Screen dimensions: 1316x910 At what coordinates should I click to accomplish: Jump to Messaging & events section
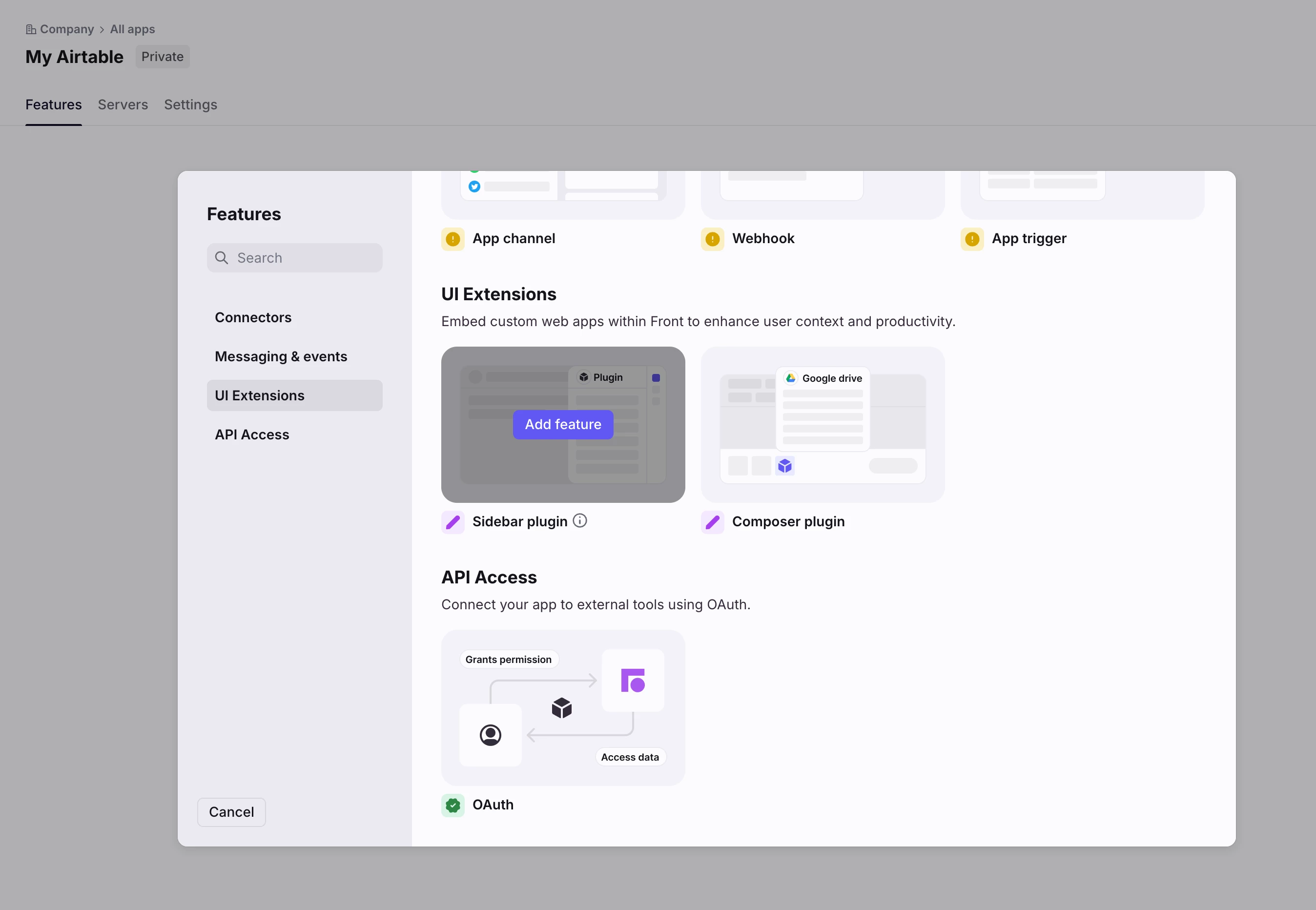pyautogui.click(x=280, y=356)
